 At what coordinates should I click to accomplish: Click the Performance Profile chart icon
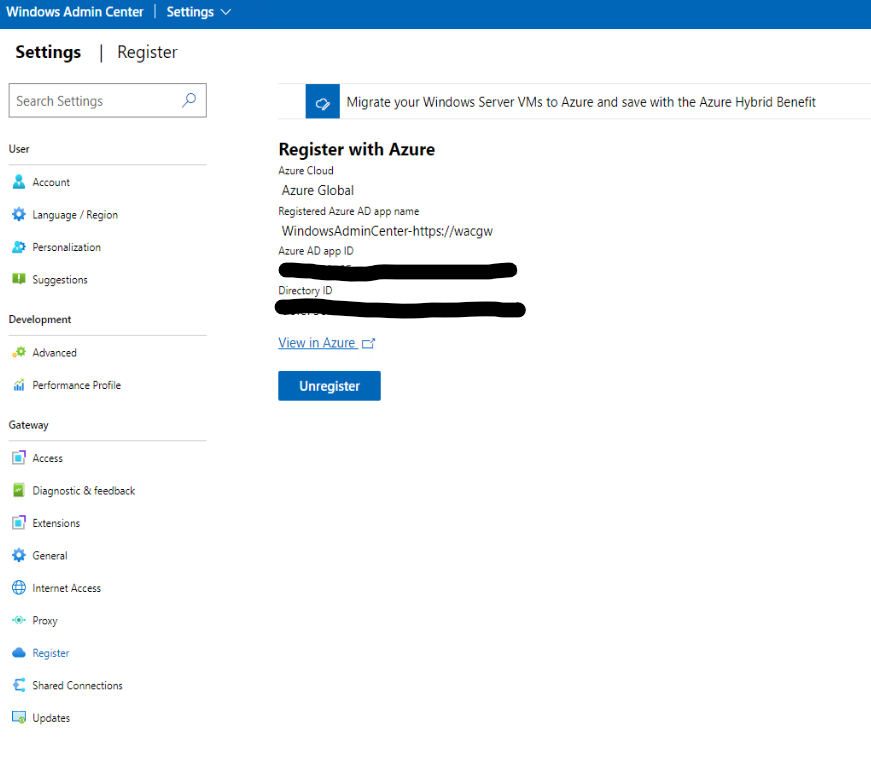point(18,385)
